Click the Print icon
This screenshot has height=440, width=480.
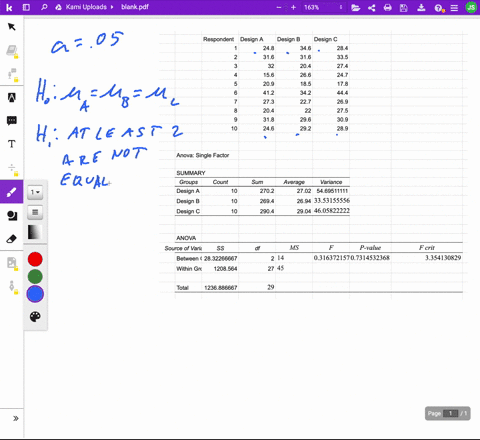[387, 7]
